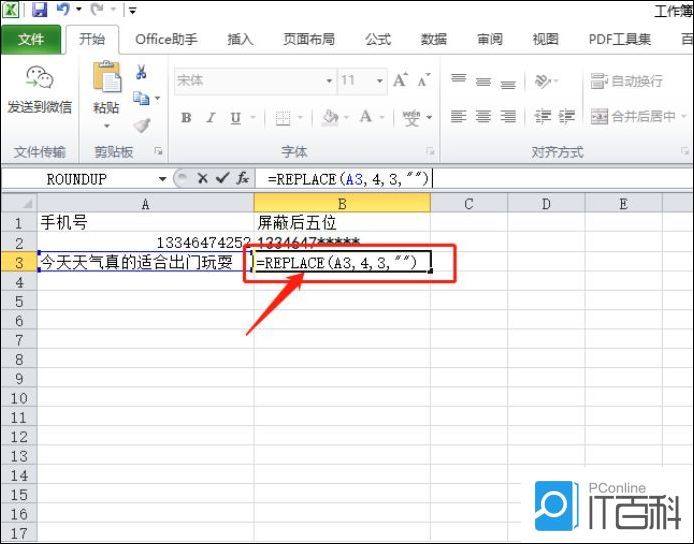Click 合并后居中 merge and center button
The height and width of the screenshot is (544, 694).
click(x=633, y=116)
